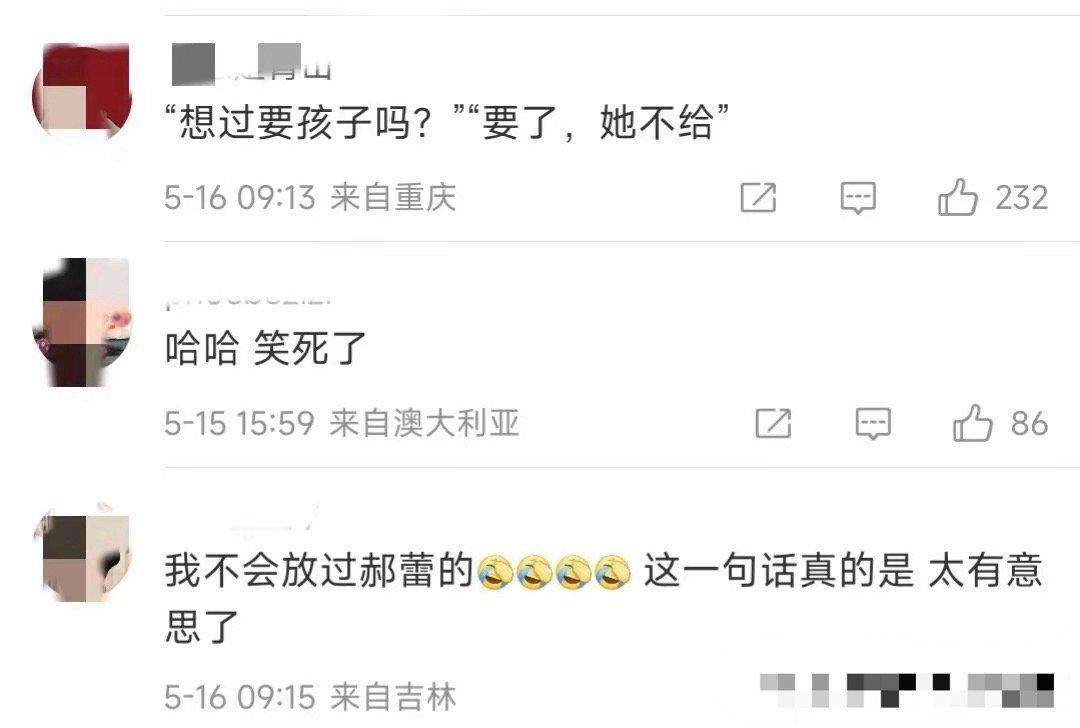
Task: Click the 86 like count
Action: pos(1030,424)
